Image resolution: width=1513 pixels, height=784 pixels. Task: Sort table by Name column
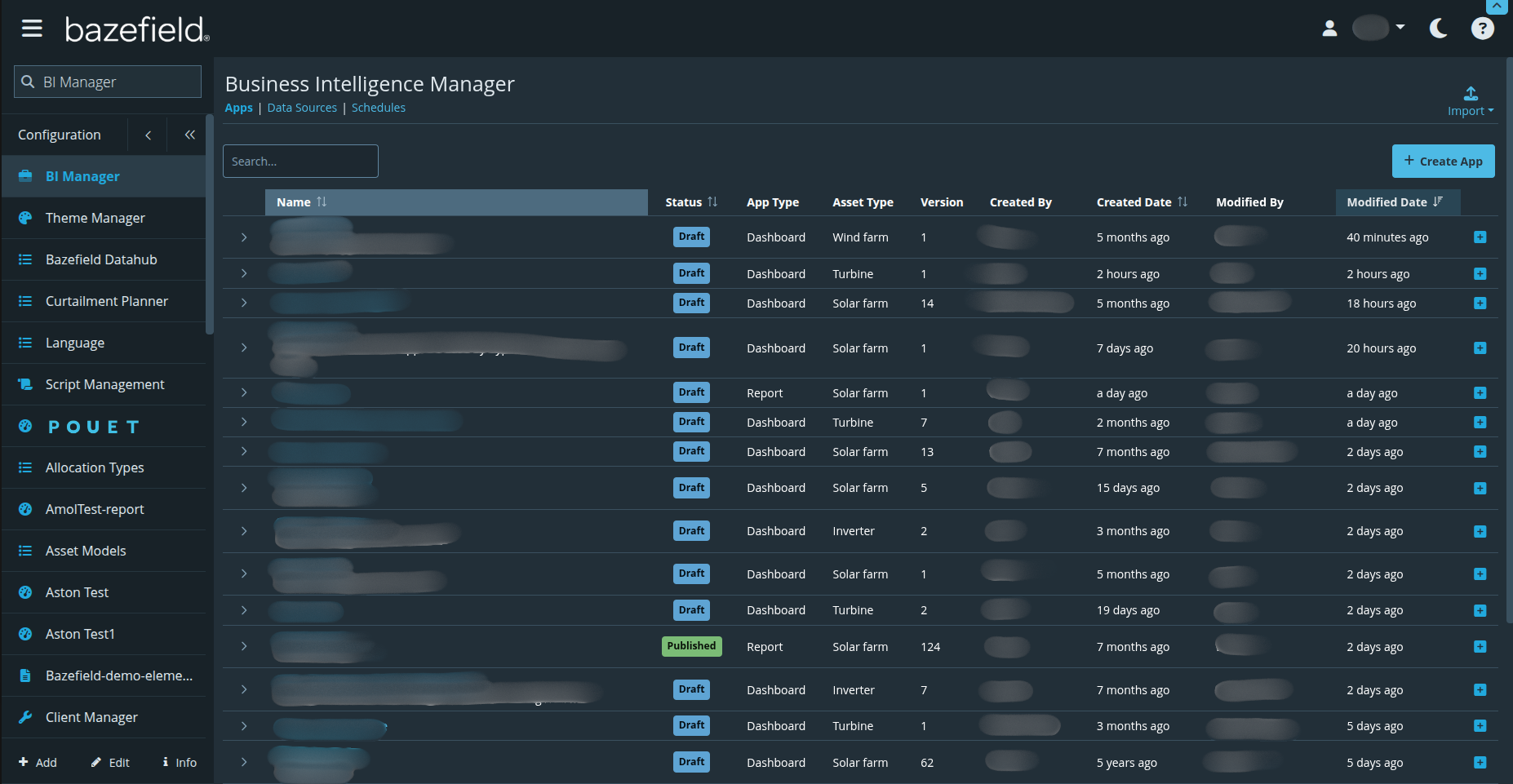(x=294, y=202)
